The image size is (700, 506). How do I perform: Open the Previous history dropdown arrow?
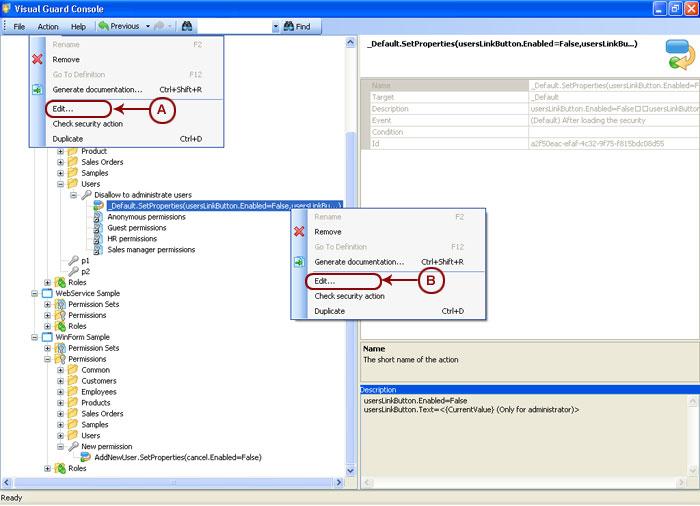pyautogui.click(x=148, y=26)
